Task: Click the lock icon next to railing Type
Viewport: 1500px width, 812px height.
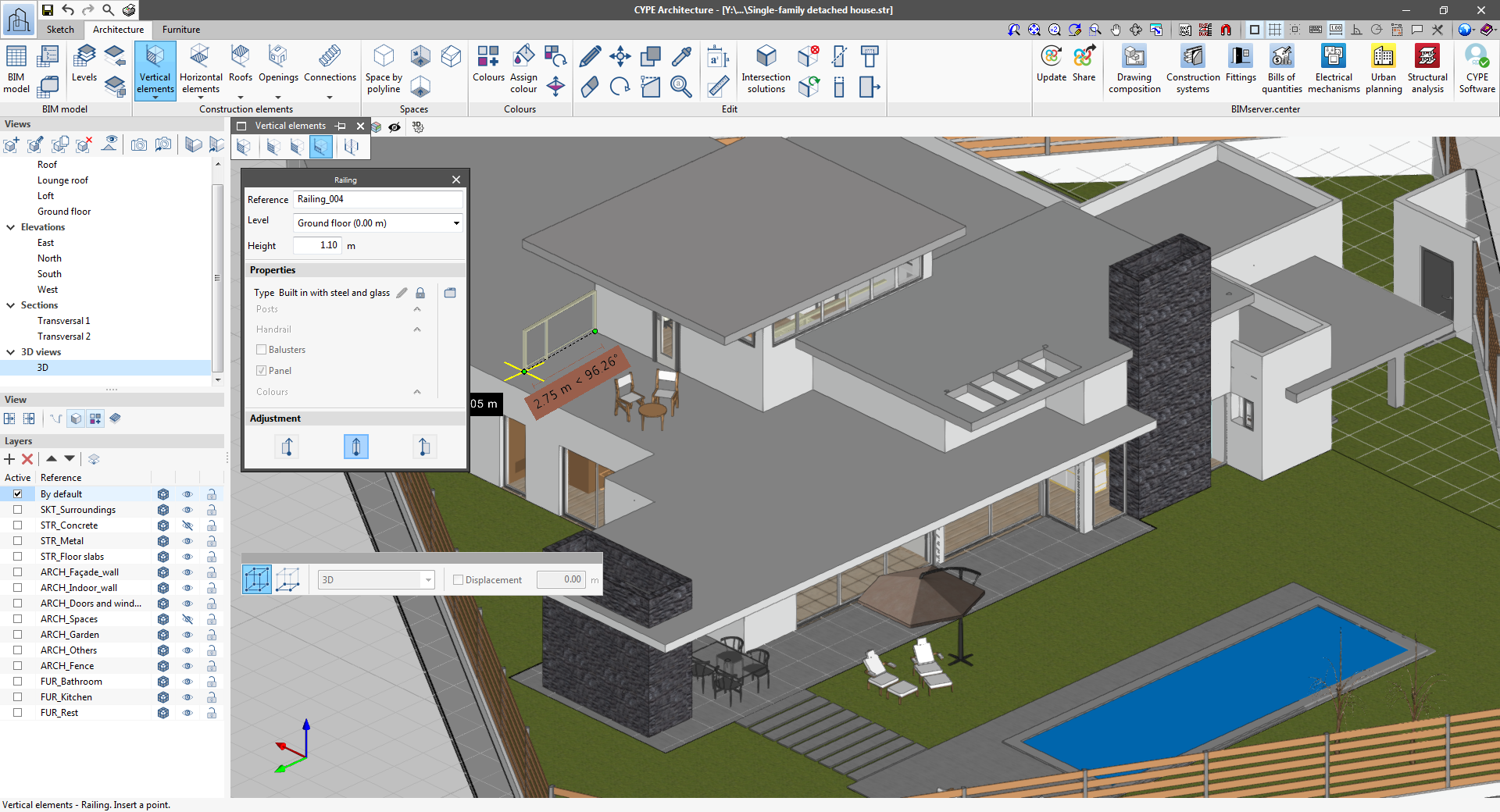Action: click(420, 293)
